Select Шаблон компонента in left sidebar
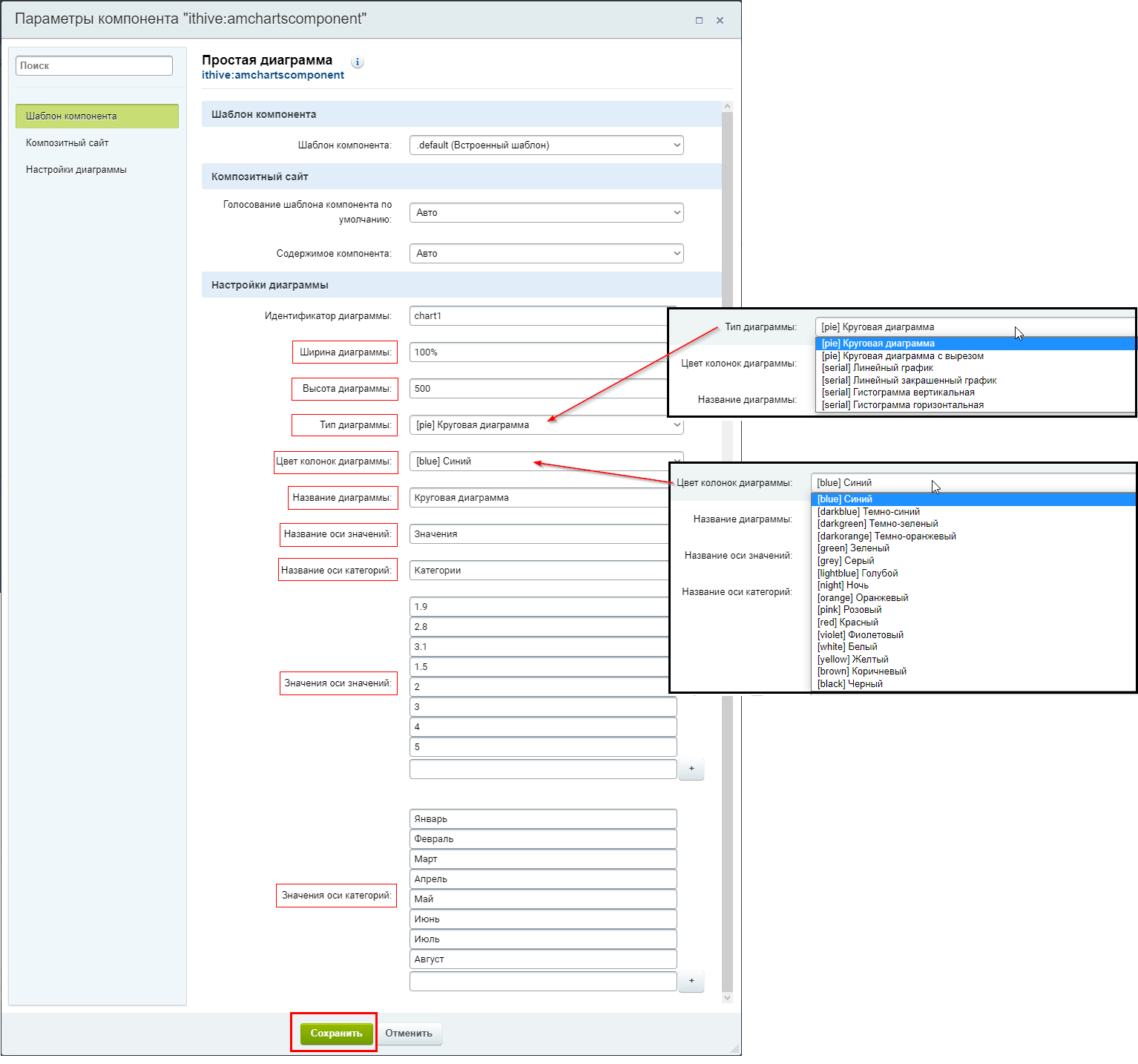 tap(96, 116)
